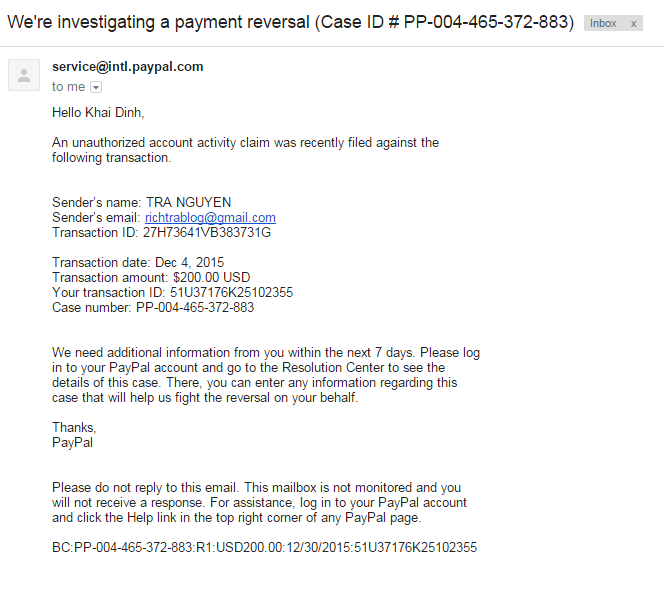Remove the Inbox label with x
Screen dimensions: 664x591
(633, 23)
